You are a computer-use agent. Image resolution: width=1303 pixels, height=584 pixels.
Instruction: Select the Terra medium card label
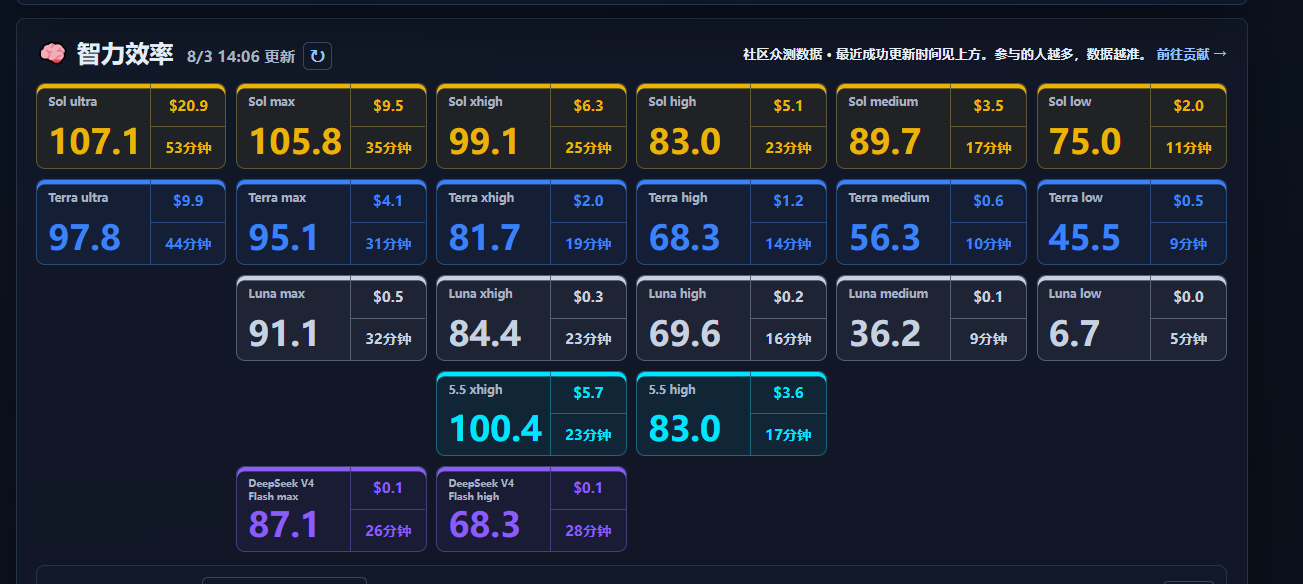pyautogui.click(x=889, y=198)
